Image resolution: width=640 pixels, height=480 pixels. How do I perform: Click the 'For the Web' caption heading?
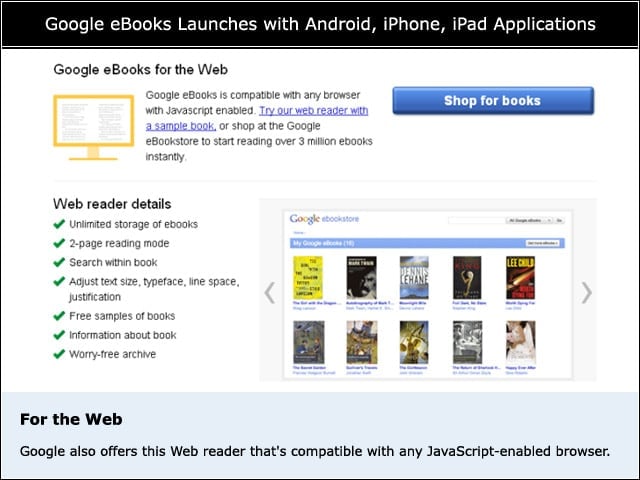pyautogui.click(x=71, y=419)
